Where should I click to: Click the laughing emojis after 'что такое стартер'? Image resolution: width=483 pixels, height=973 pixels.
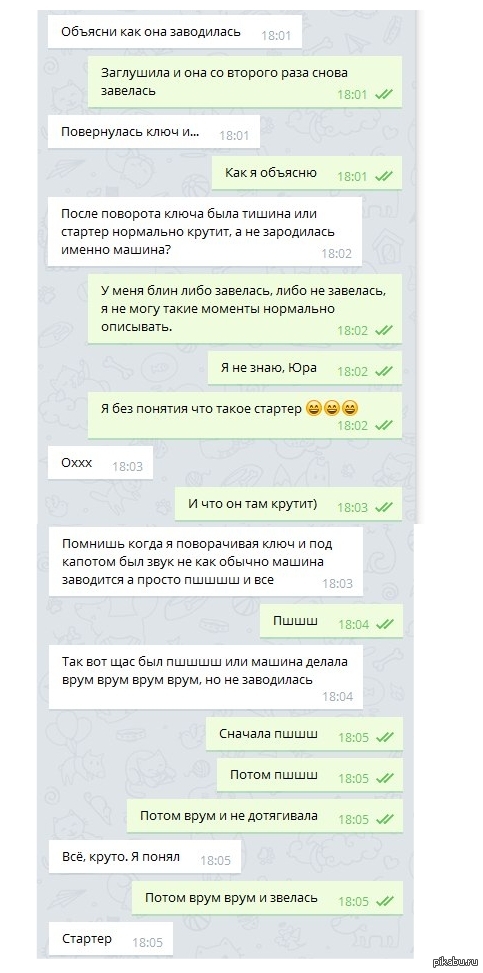coord(333,409)
